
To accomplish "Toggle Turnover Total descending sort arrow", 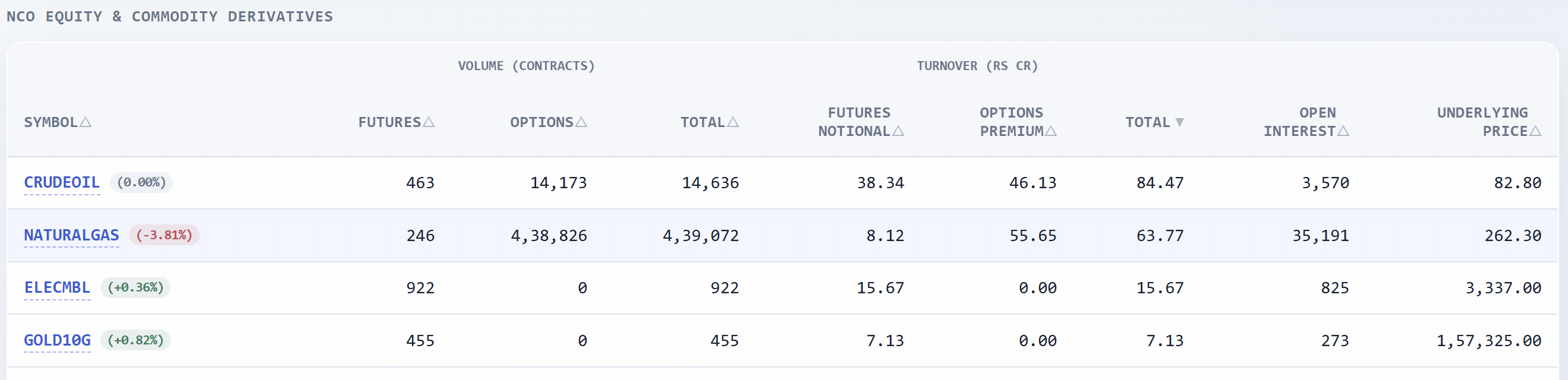I will (1180, 122).
